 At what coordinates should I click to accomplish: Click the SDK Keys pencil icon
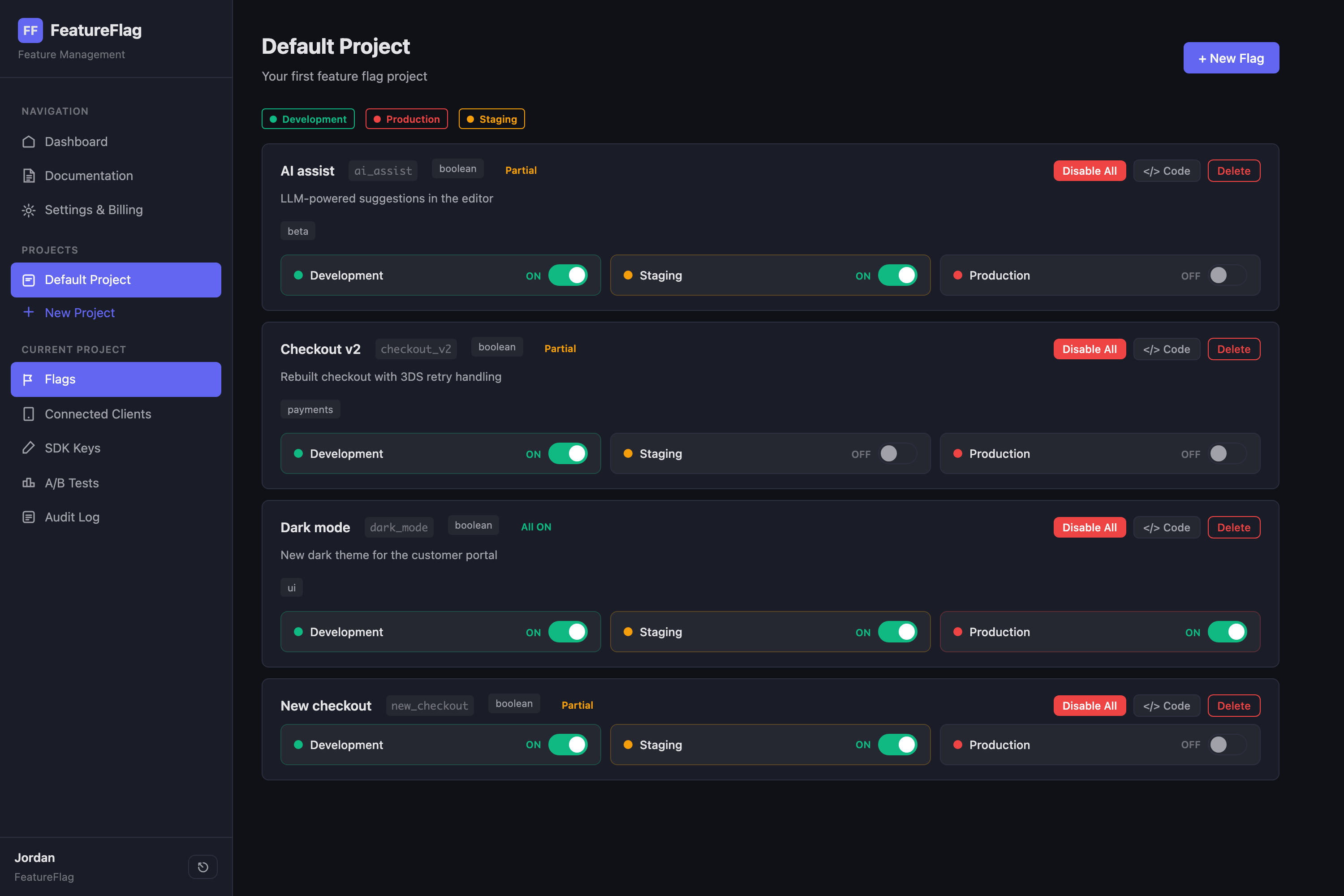[29, 448]
